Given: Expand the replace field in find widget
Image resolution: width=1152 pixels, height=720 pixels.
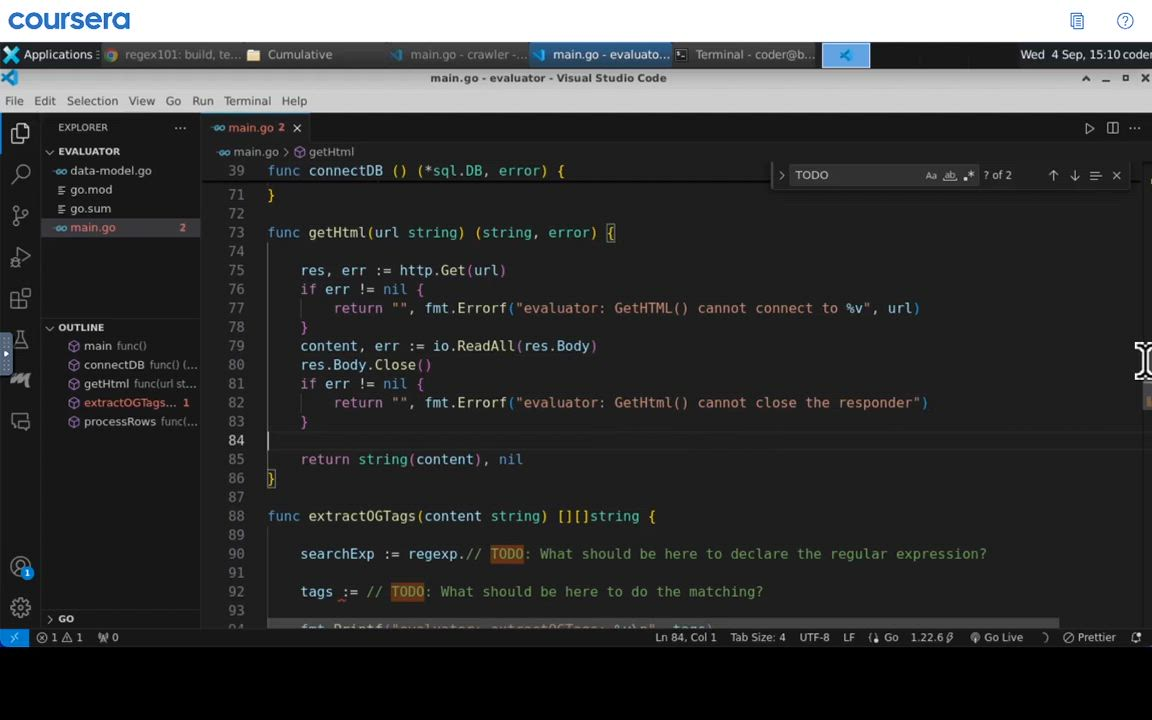Looking at the screenshot, I should (782, 175).
